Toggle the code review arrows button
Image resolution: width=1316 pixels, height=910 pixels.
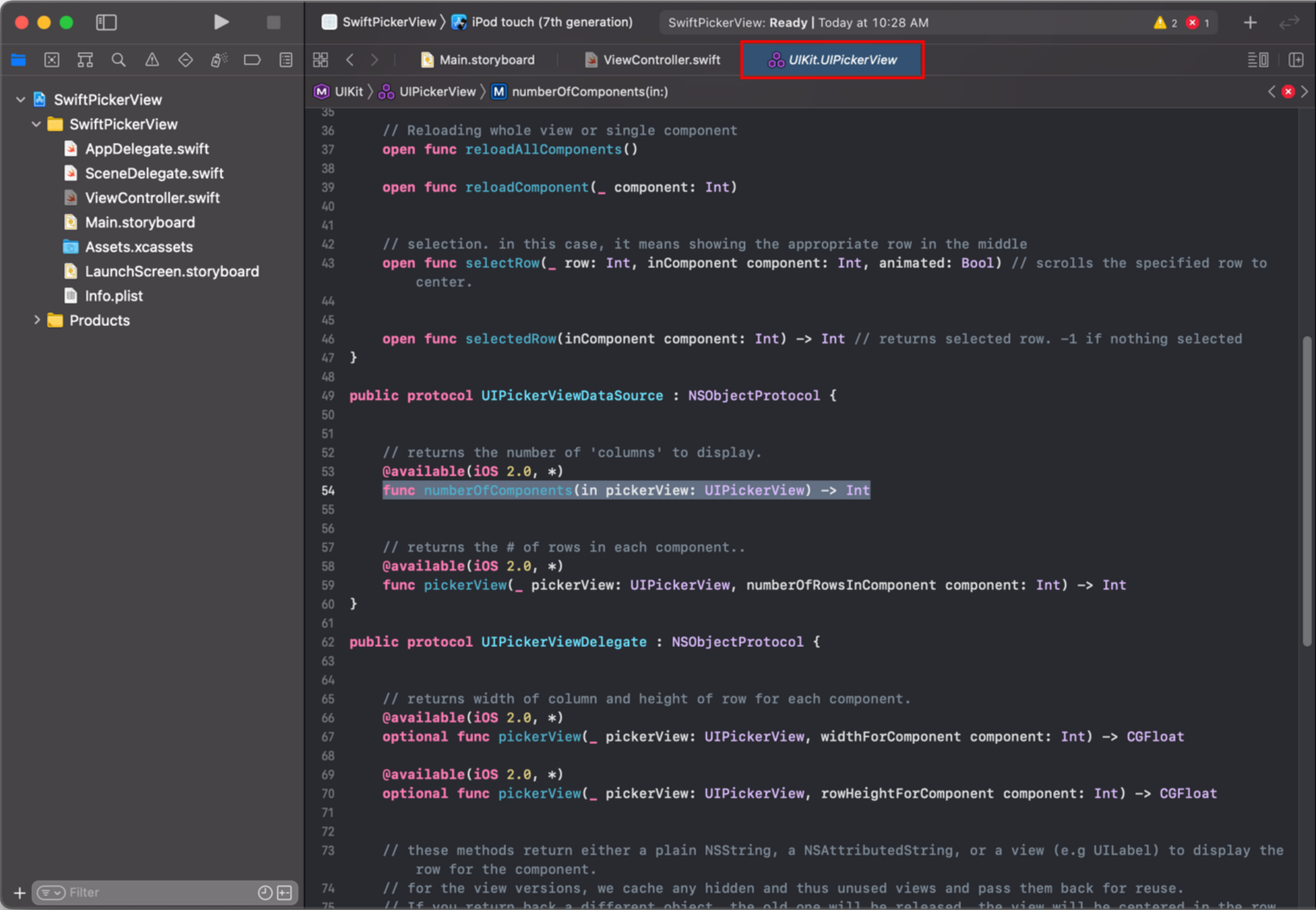[x=1289, y=22]
